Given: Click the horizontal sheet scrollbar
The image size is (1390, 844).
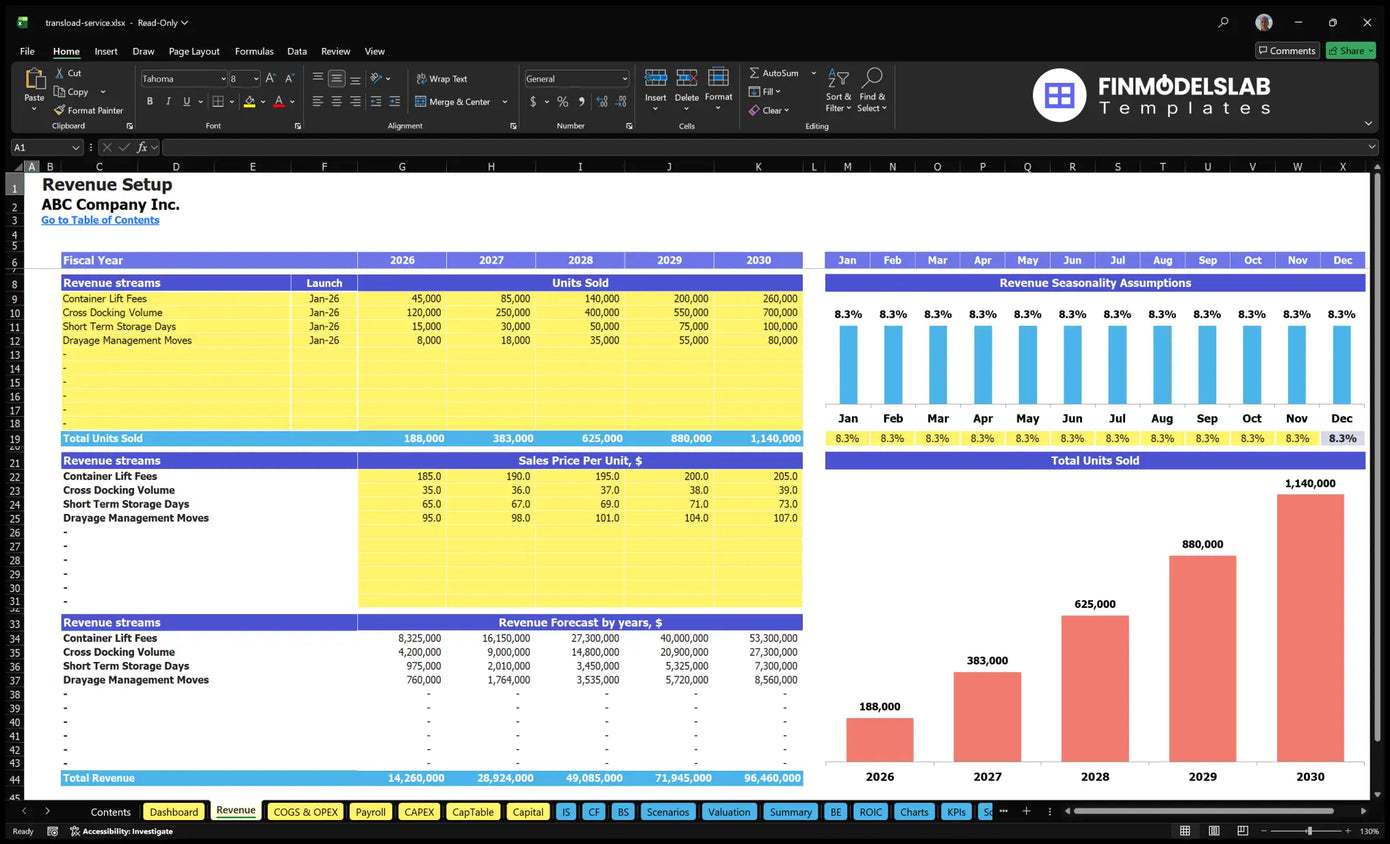Looking at the screenshot, I should pyautogui.click(x=1205, y=811).
